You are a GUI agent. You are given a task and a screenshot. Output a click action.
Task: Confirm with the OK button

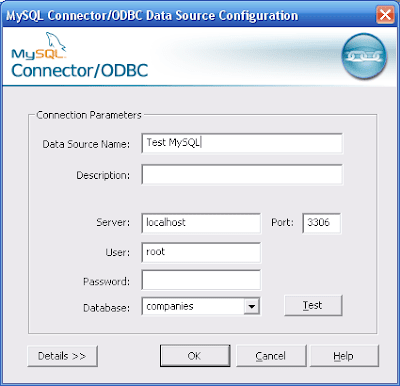click(195, 356)
